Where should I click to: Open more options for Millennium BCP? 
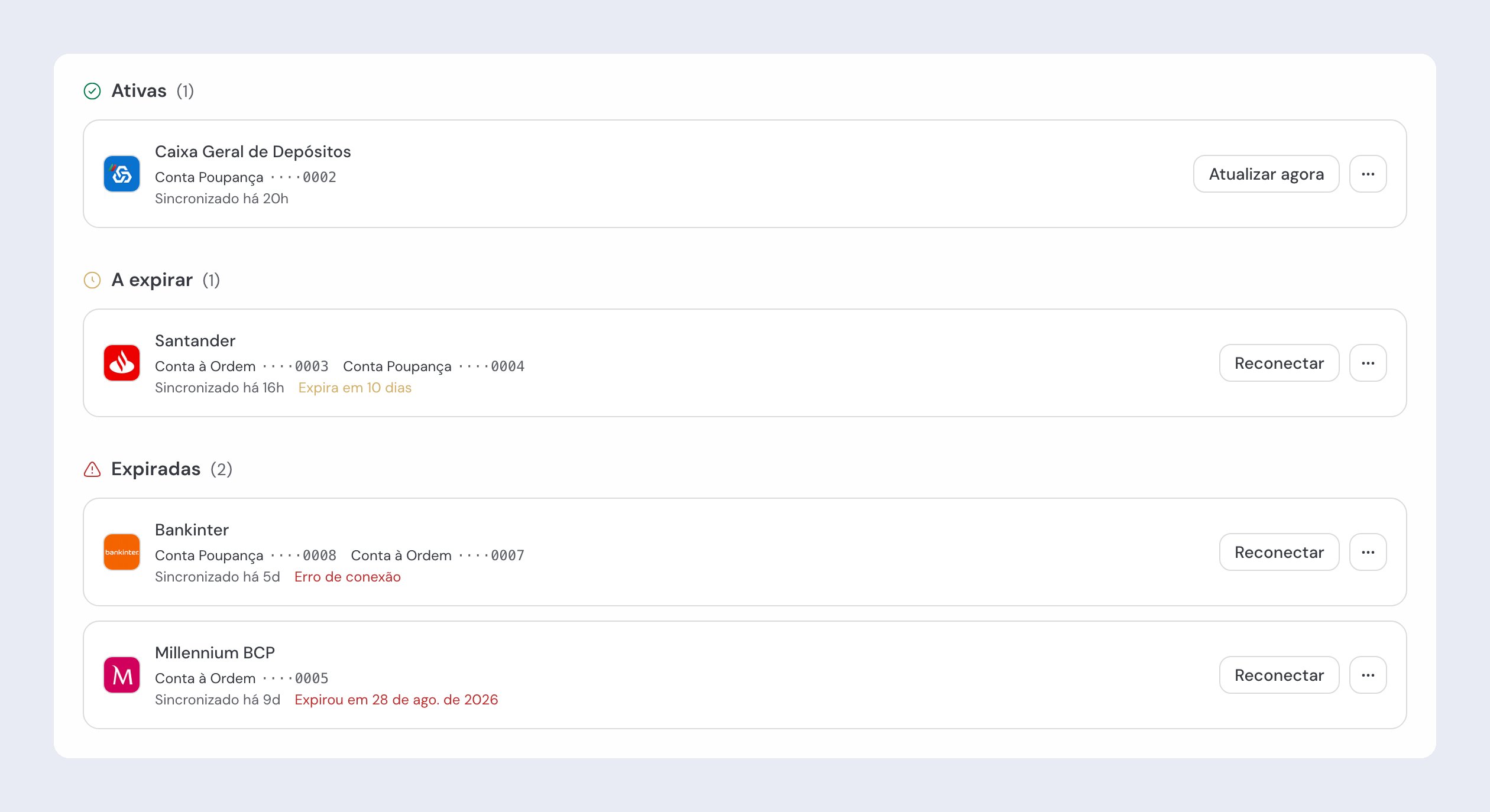(1368, 675)
